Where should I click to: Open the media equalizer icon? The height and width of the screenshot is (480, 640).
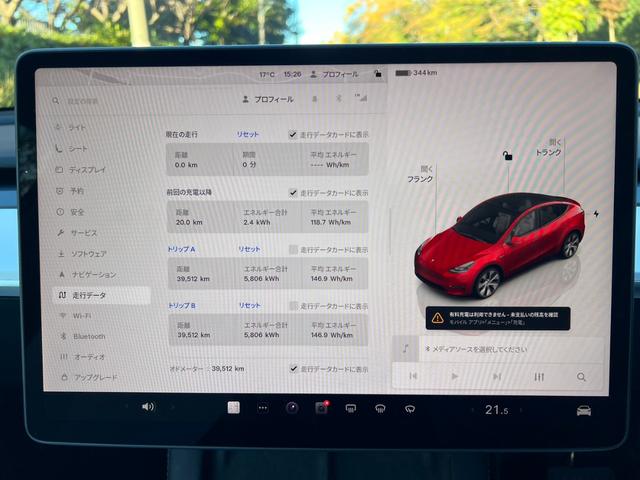(x=539, y=377)
